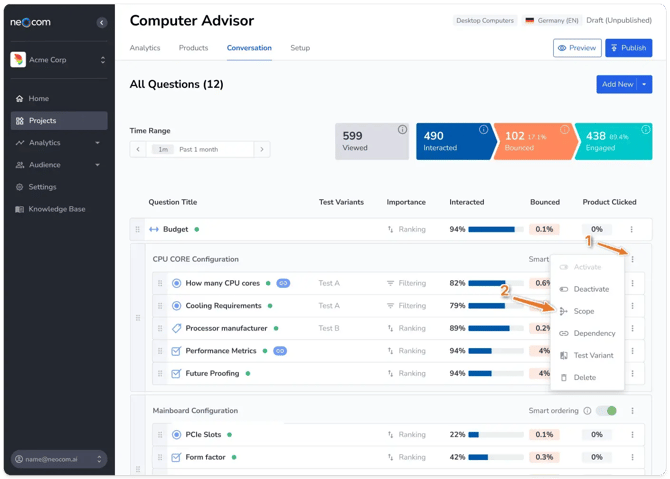Click the Smart ordering info icon in Mainboard Configuration
Viewport: 670px width, 479px height.
click(x=587, y=411)
